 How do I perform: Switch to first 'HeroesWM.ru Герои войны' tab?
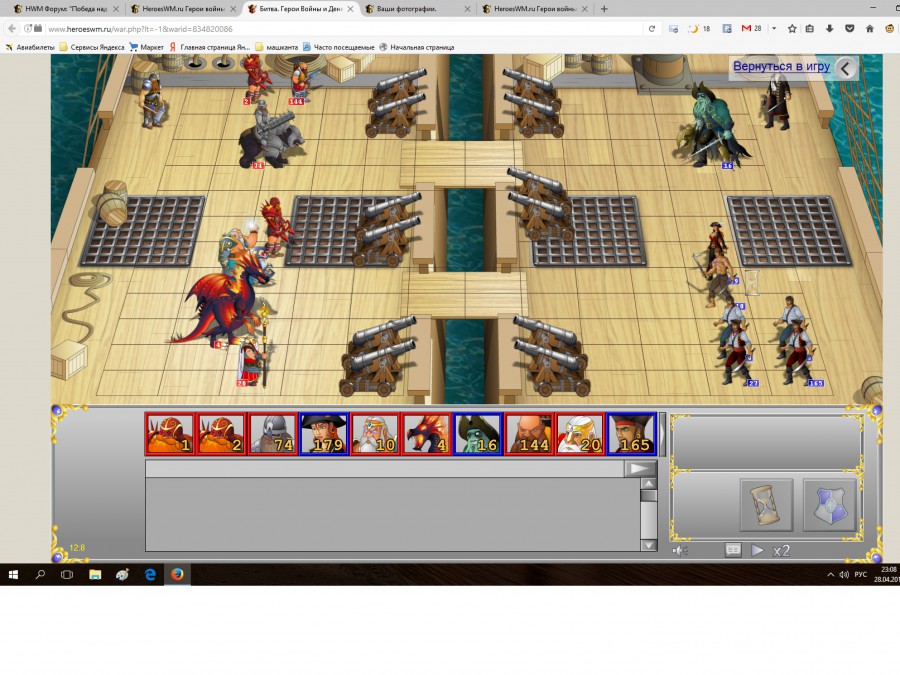(183, 9)
